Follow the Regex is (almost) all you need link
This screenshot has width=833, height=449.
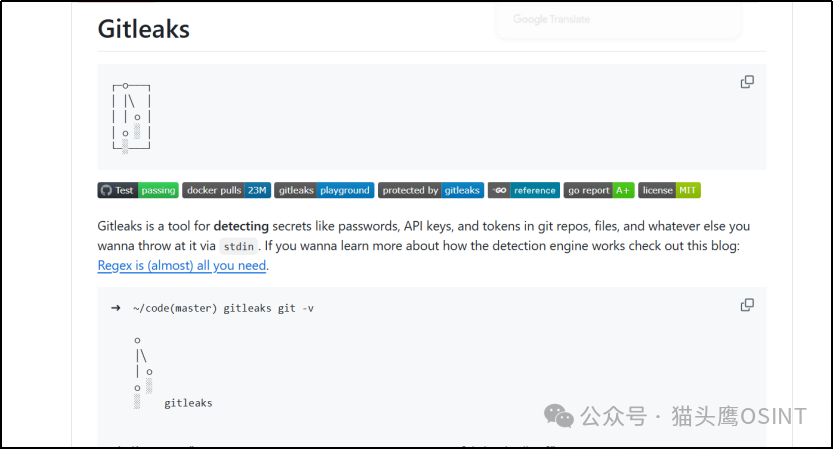click(182, 265)
